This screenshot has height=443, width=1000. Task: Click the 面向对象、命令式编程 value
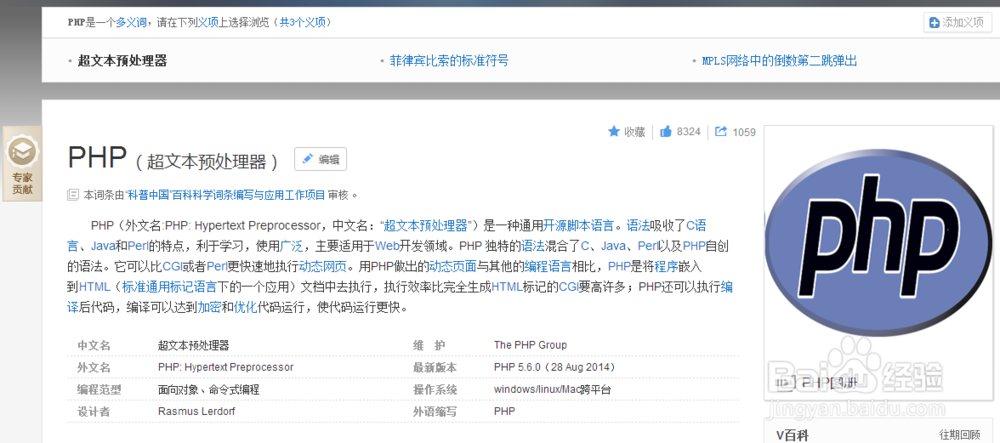[209, 389]
